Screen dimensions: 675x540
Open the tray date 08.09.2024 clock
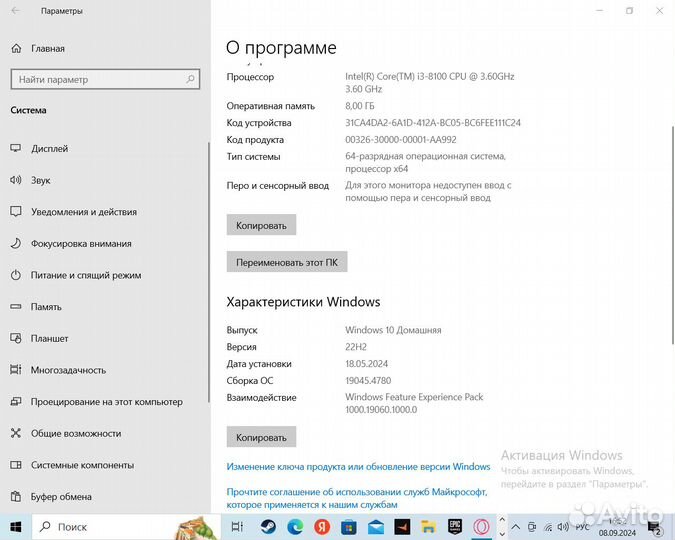617,533
